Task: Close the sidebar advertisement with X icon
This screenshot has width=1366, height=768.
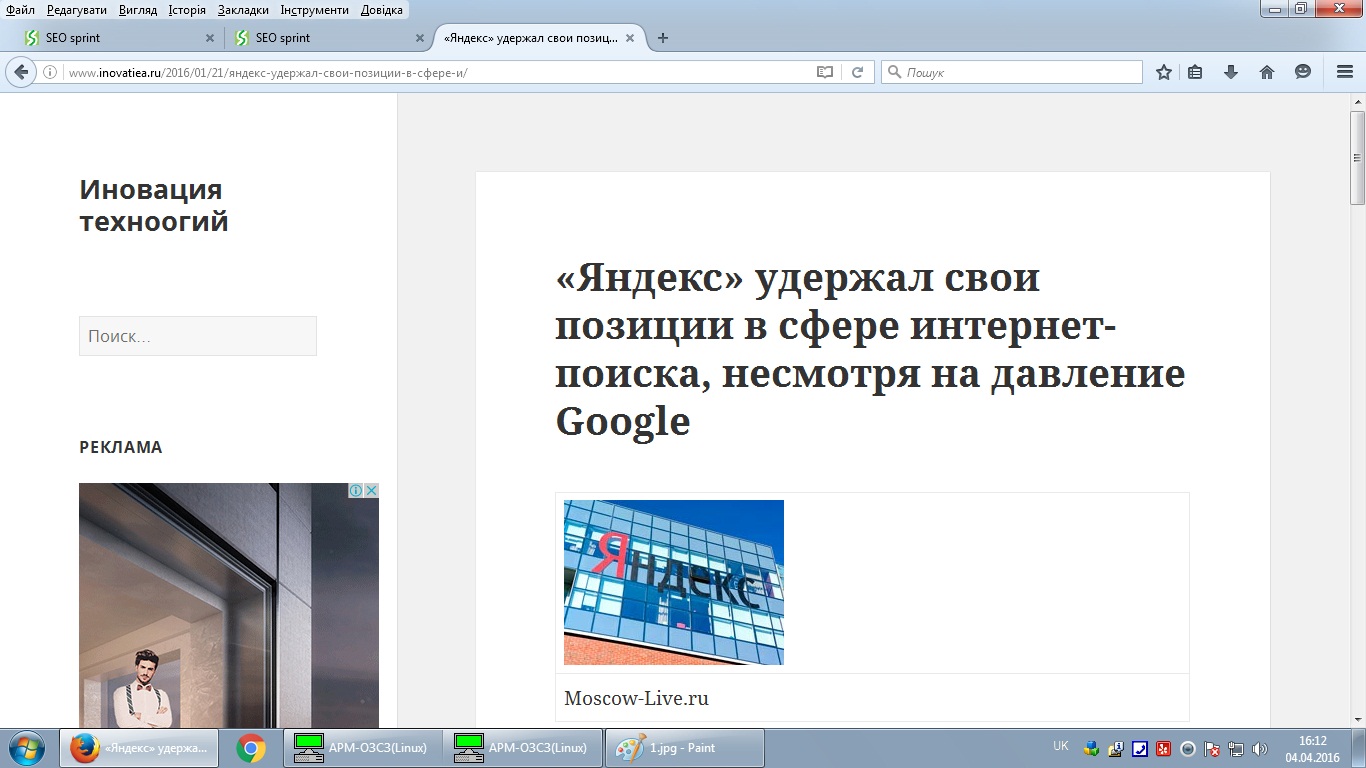Action: [371, 491]
